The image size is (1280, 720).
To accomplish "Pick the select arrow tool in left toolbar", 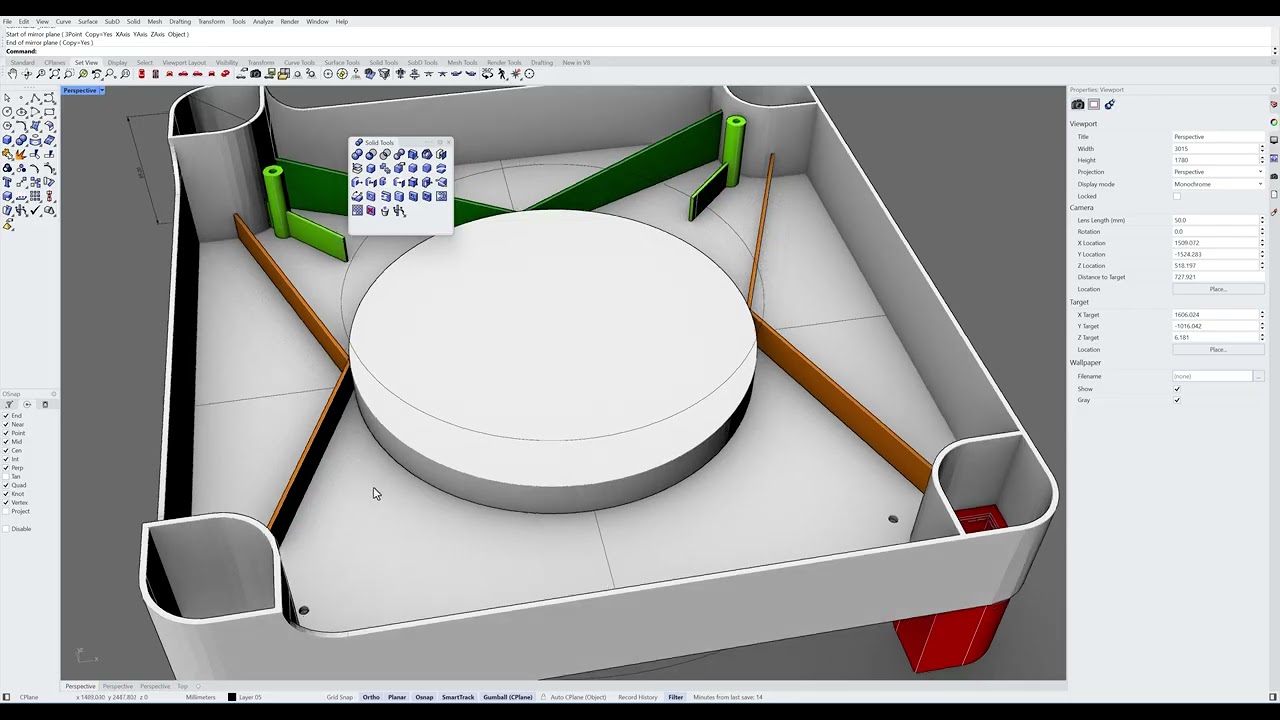I will pyautogui.click(x=7, y=98).
